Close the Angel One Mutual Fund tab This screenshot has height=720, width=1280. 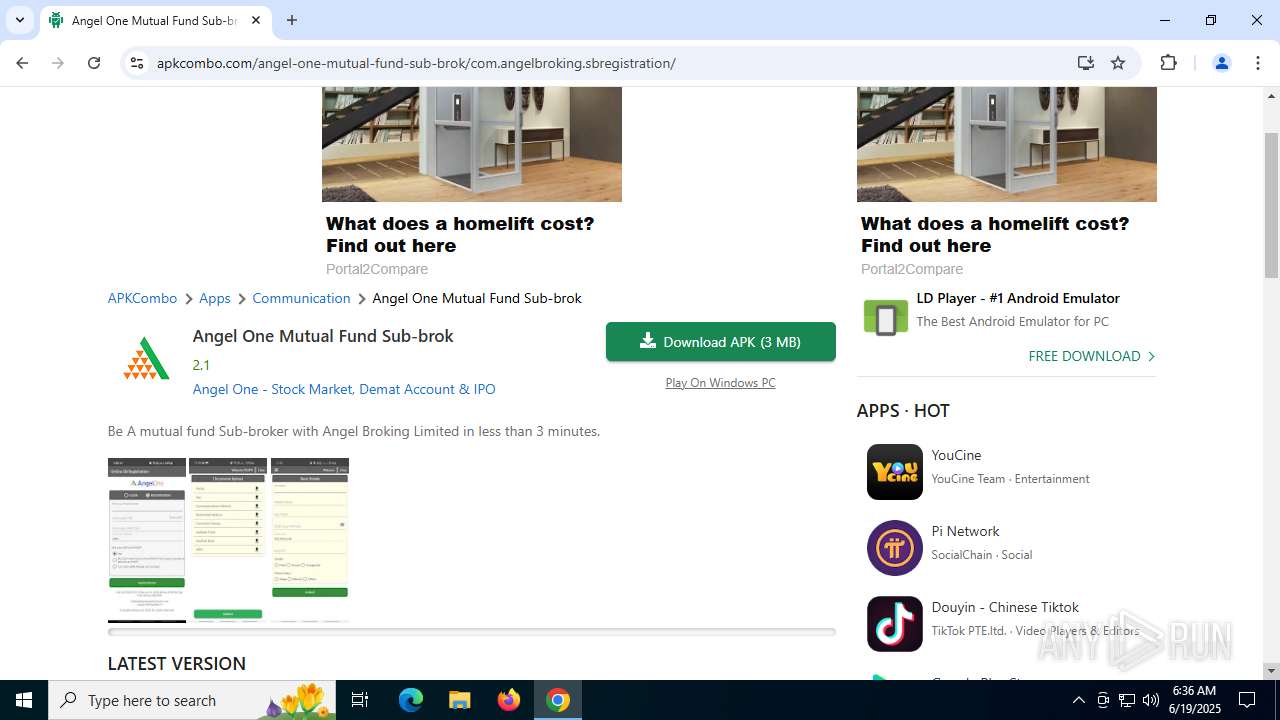click(256, 20)
